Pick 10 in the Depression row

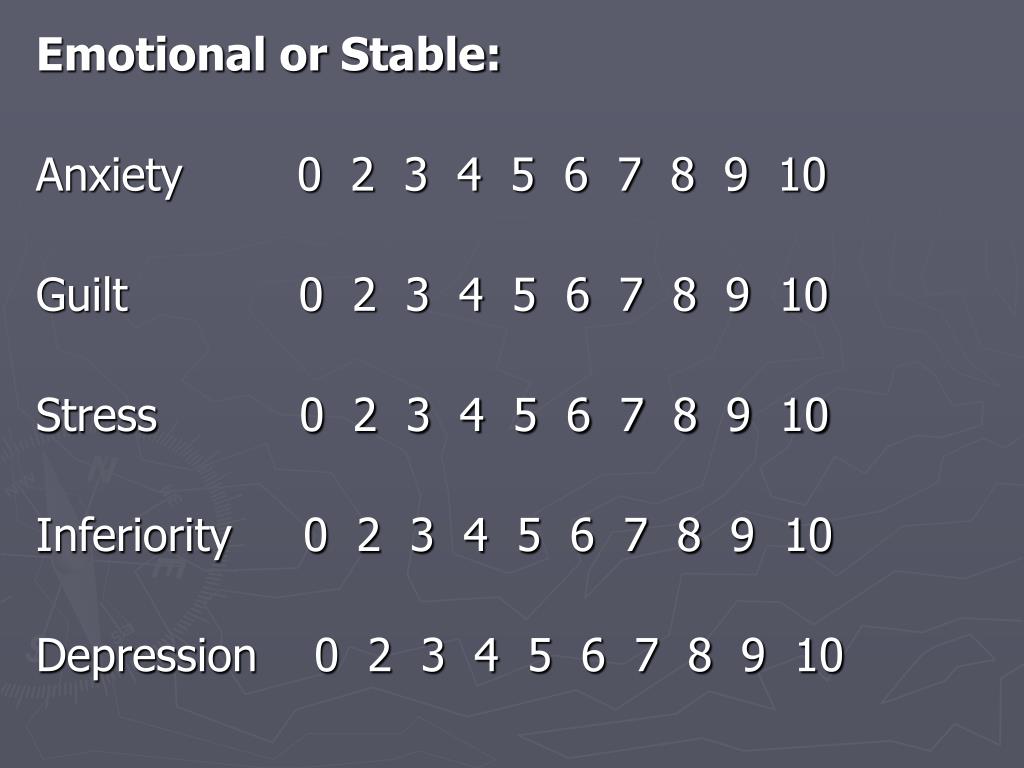coord(820,656)
